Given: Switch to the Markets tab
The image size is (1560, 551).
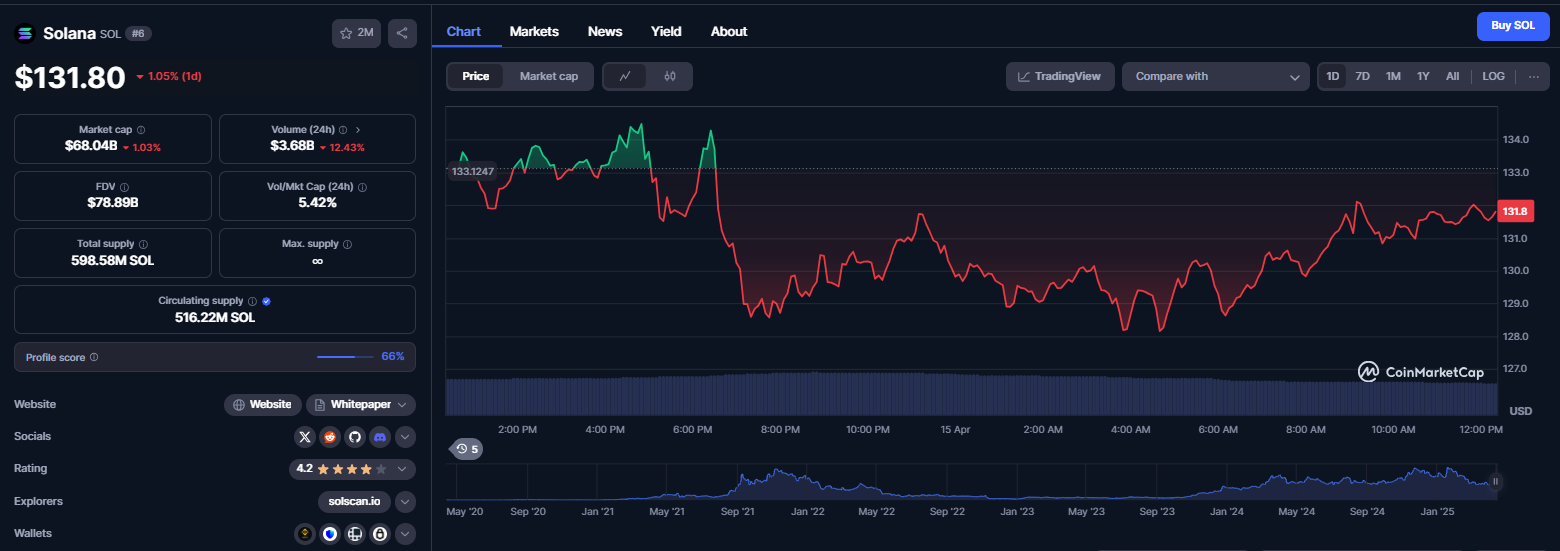Looking at the screenshot, I should [x=534, y=31].
